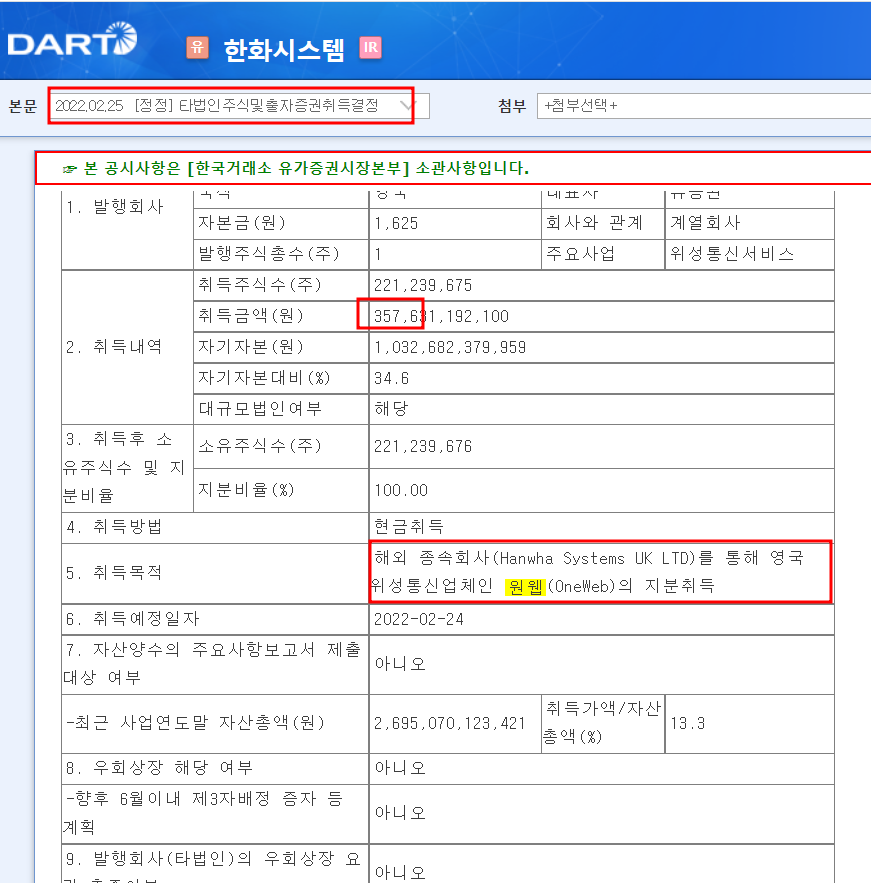Click the 13.3 asset ratio cell
871x883 pixels.
[749, 724]
